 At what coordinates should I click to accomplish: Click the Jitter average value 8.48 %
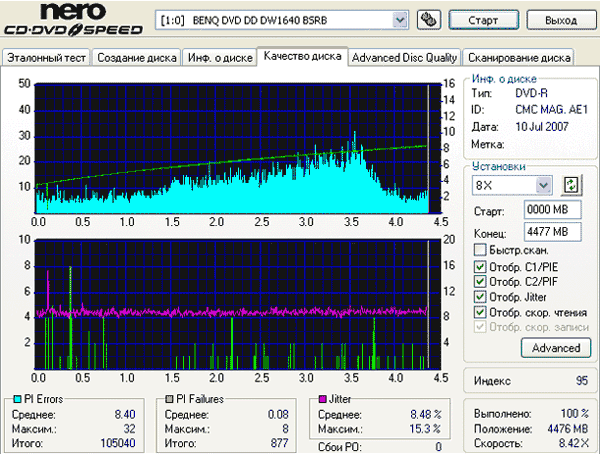pos(426,414)
